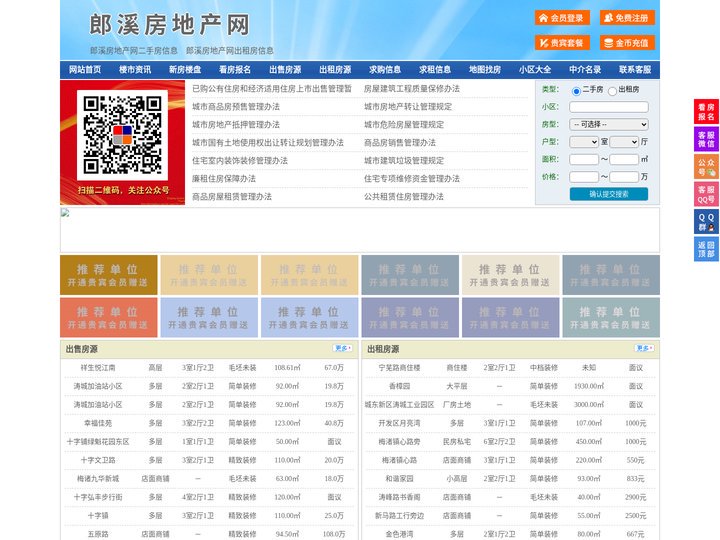Open 住宅专项维修资金管理办法 link
Image resolution: width=720 pixels, height=540 pixels.
(412, 179)
